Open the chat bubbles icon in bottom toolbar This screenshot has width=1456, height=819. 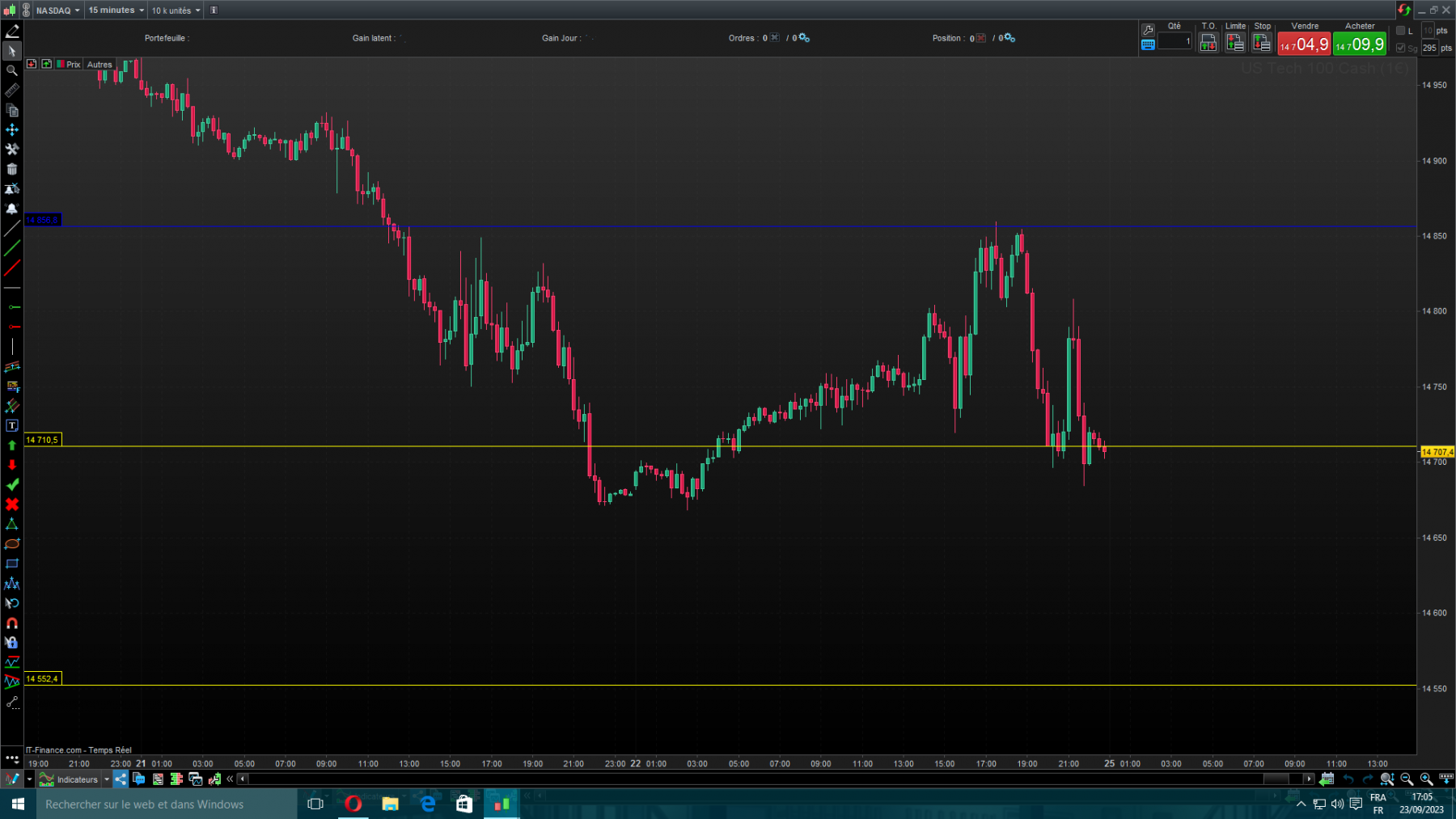[139, 779]
